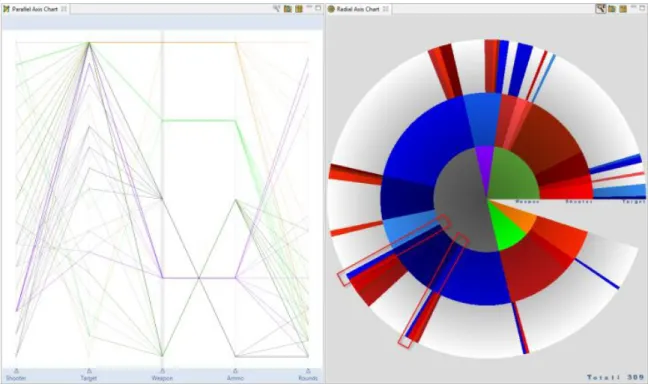Minimize the Radial Axis Chart panel
This screenshot has height=384, width=648.
pyautogui.click(x=634, y=7)
